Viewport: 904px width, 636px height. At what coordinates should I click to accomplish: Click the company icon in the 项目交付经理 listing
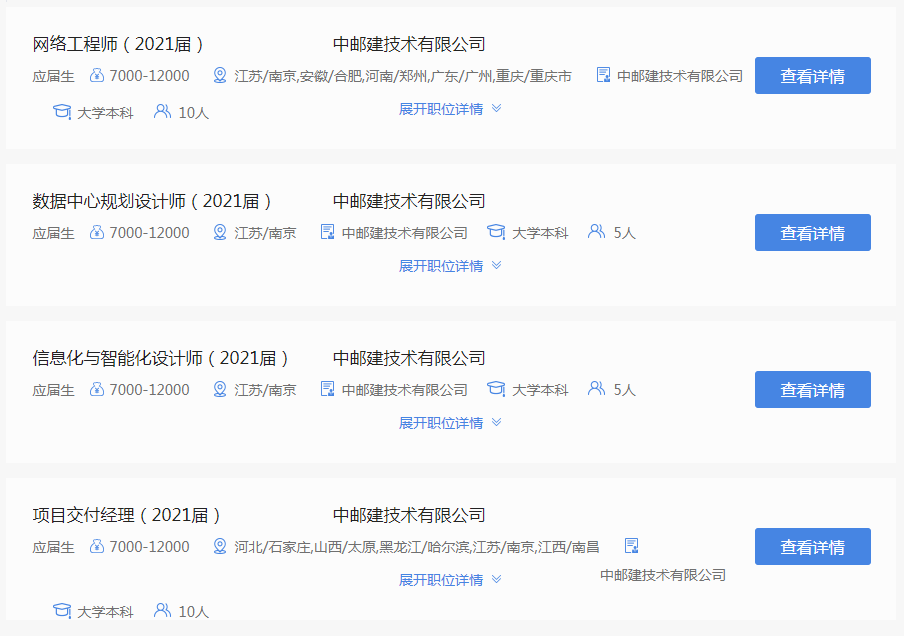(x=631, y=546)
